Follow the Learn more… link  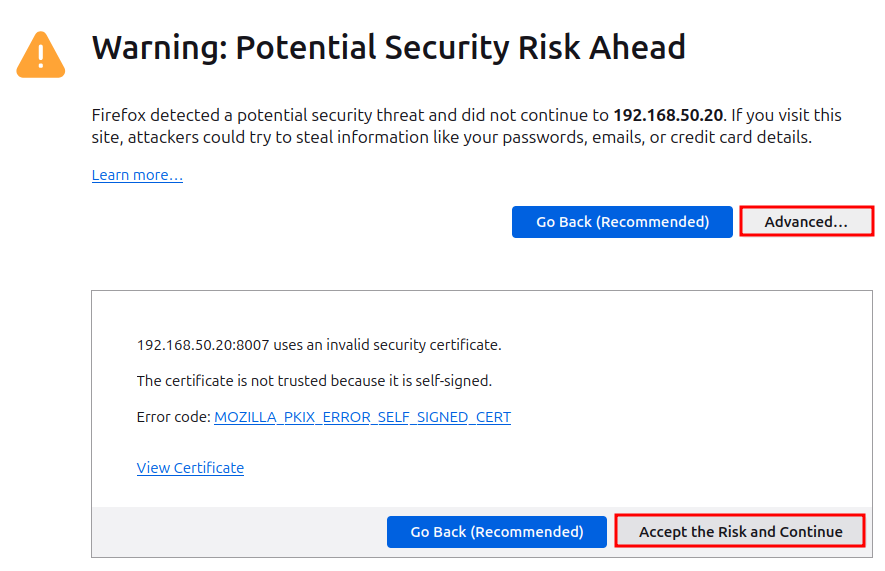click(137, 175)
